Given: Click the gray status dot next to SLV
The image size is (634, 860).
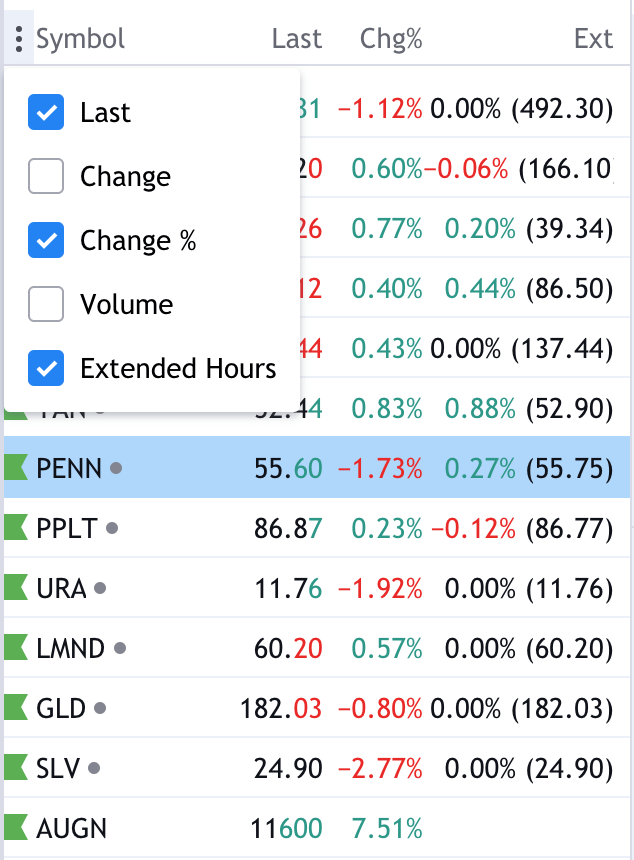Looking at the screenshot, I should pyautogui.click(x=94, y=768).
